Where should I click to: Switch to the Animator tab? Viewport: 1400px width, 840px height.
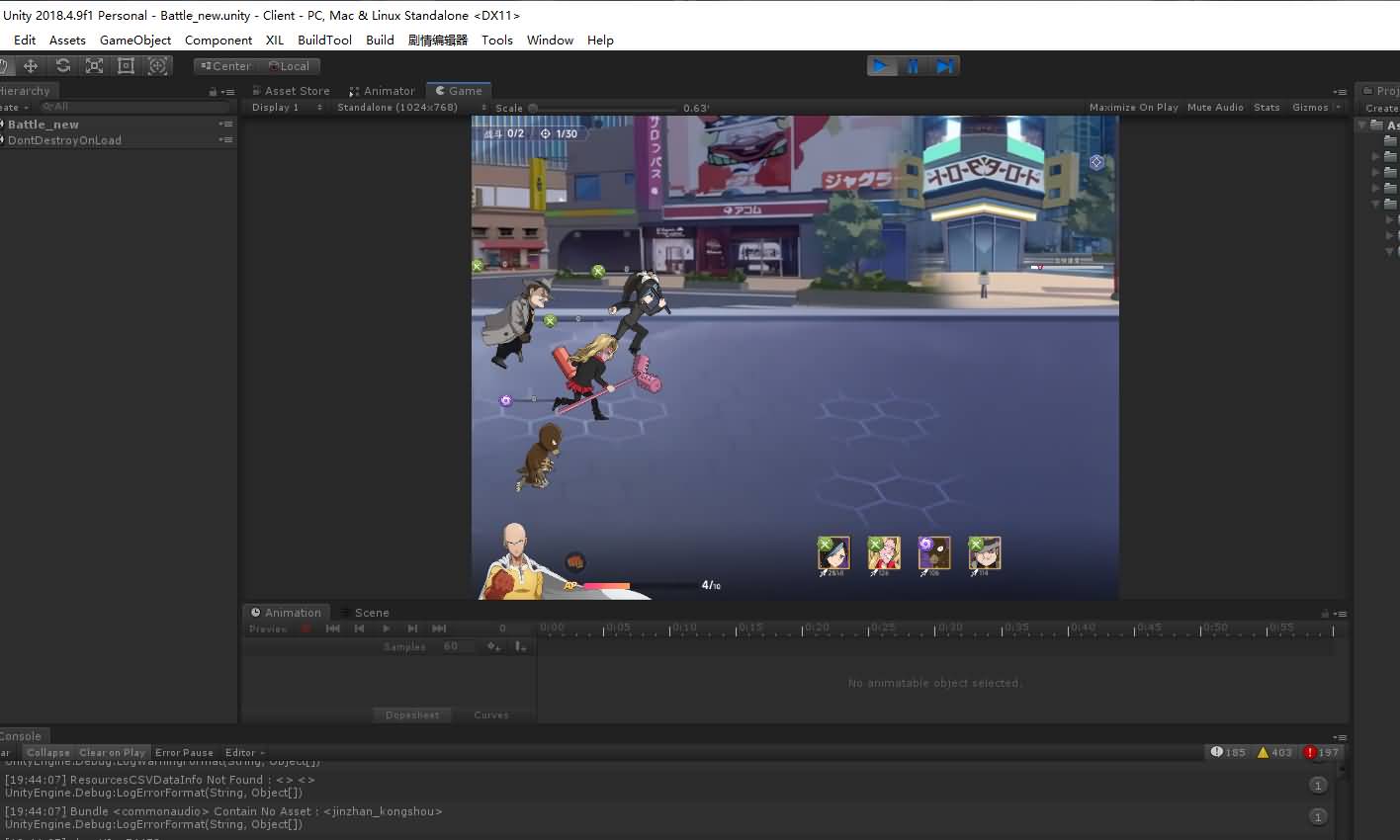click(x=383, y=91)
